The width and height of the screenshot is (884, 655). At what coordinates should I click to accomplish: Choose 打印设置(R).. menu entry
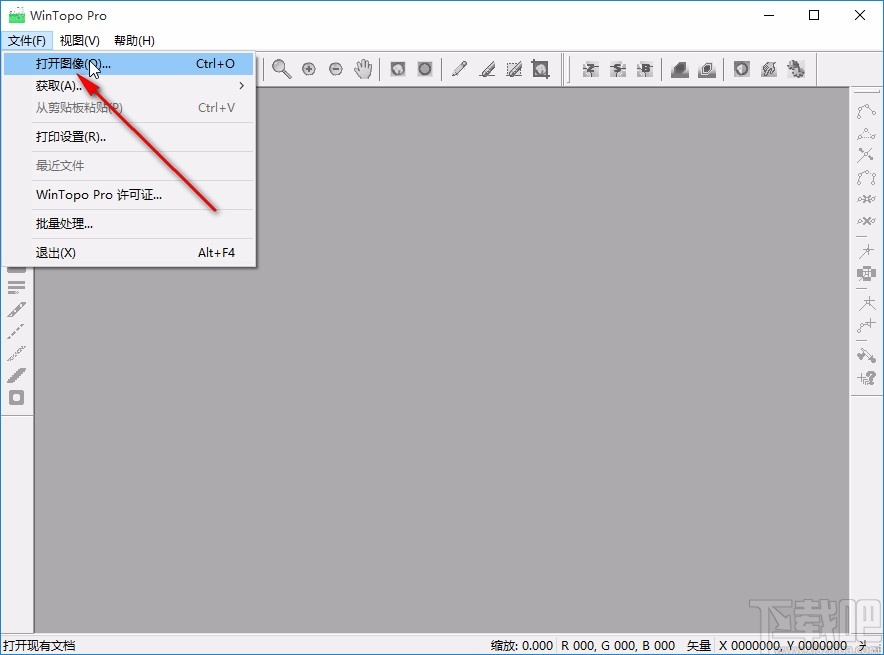(x=129, y=137)
